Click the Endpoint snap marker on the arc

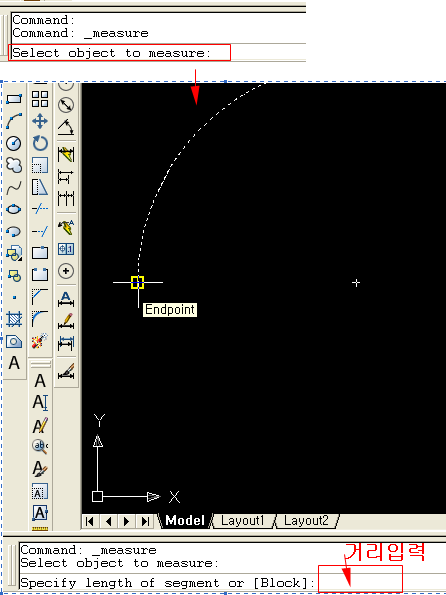tap(137, 283)
